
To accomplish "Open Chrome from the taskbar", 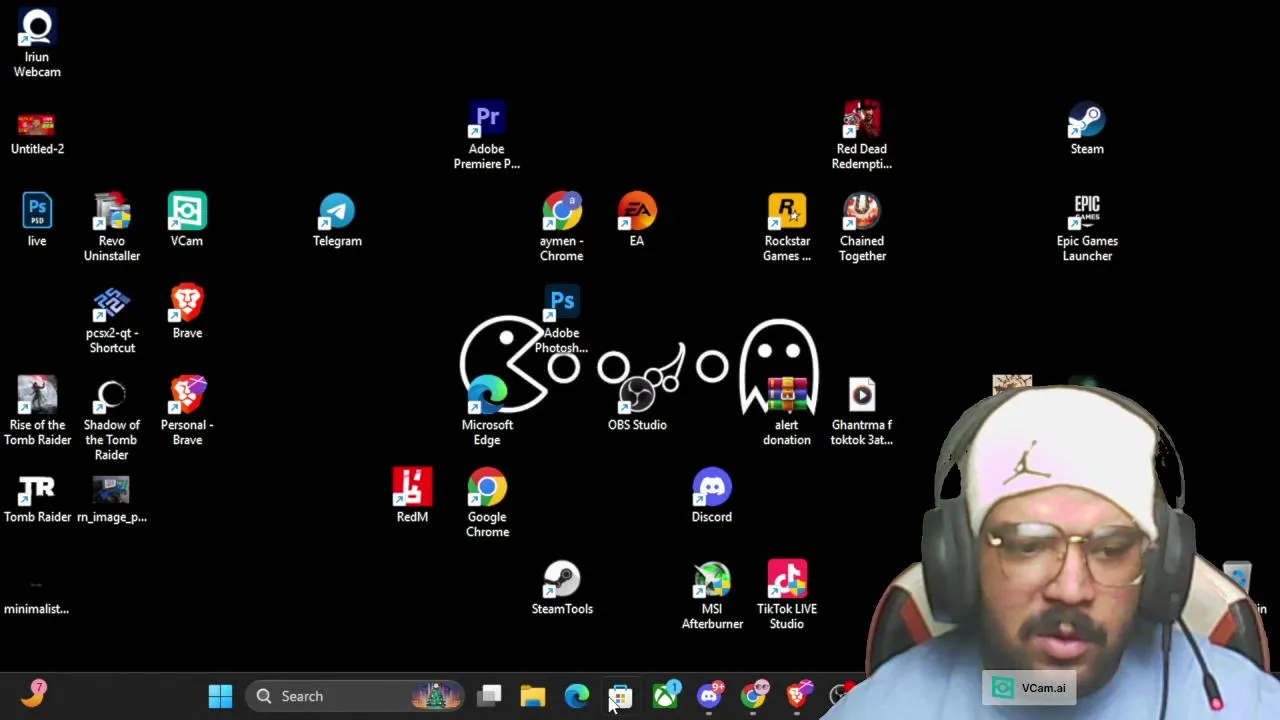I will (x=753, y=696).
